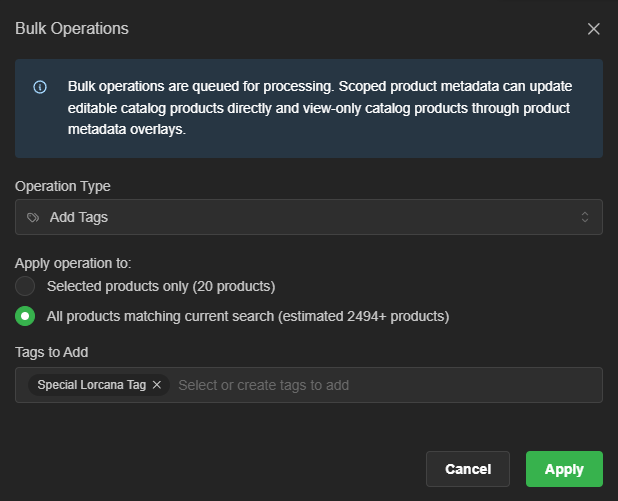Click the 'estimated 2494+ products' label text
Screen dimensions: 618x501
[x=364, y=316]
